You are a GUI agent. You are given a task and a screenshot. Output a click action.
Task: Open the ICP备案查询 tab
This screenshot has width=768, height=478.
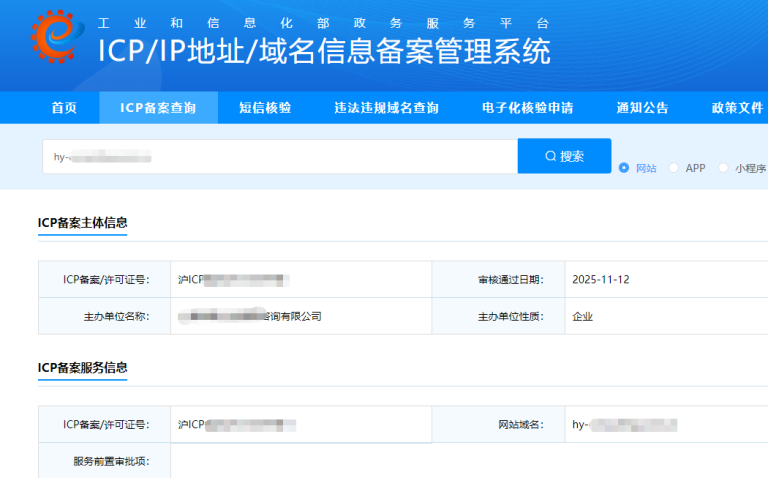click(158, 108)
